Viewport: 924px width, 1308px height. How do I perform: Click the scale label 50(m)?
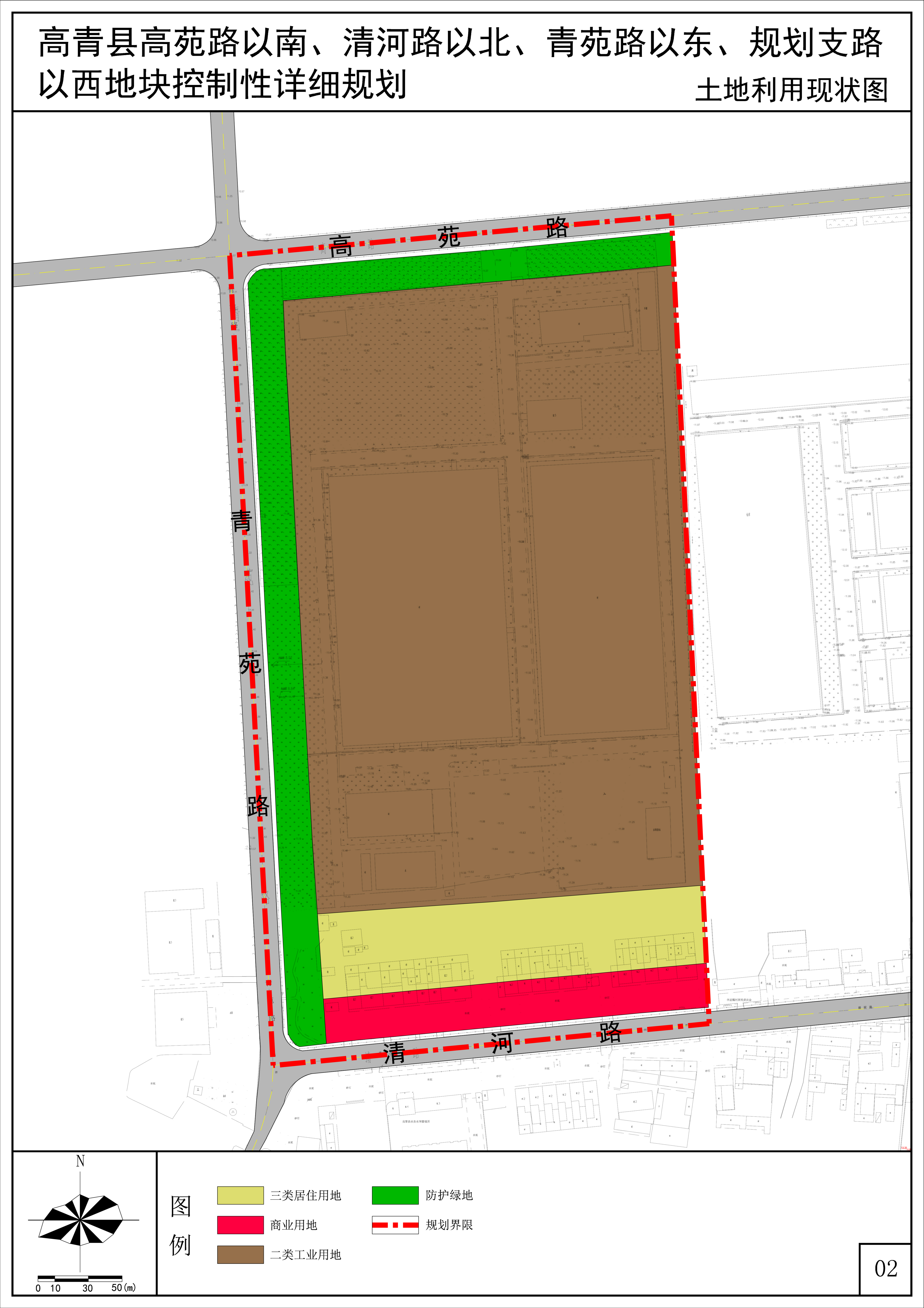(x=124, y=1287)
